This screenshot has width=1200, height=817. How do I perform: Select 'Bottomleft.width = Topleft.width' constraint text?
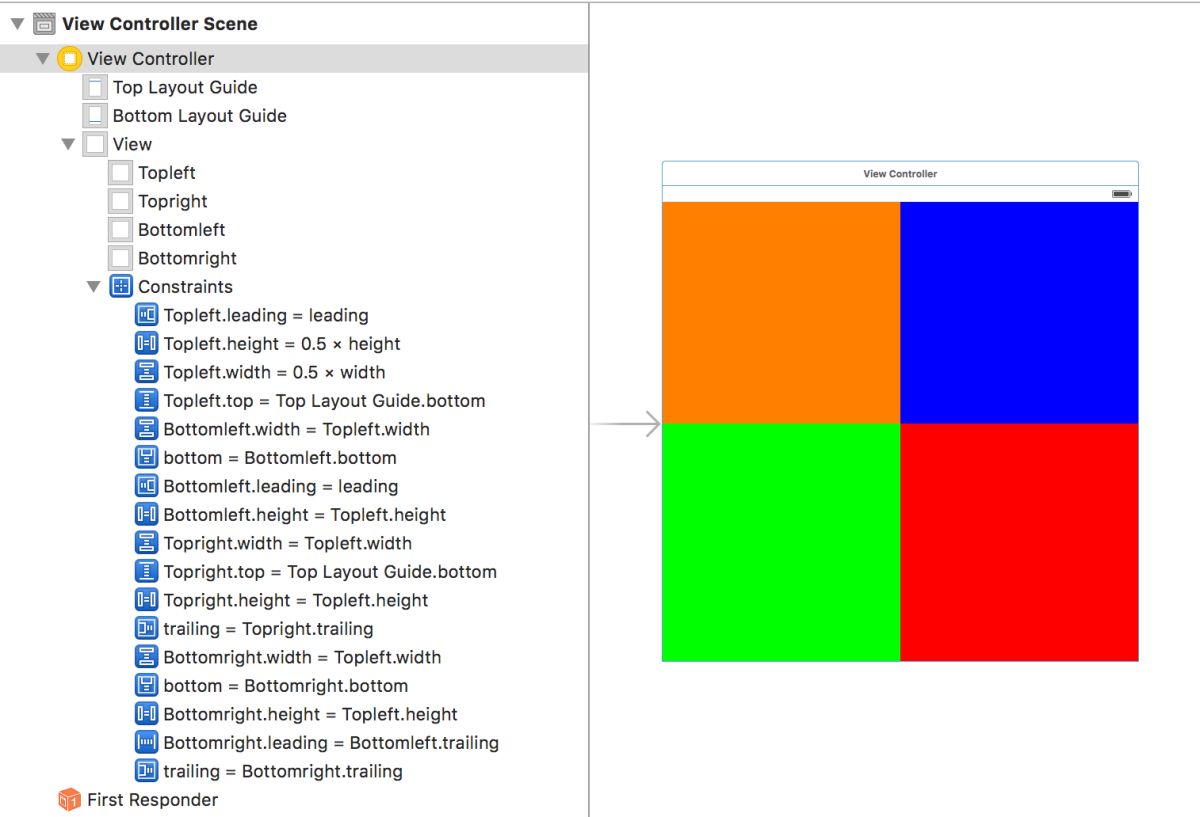297,429
